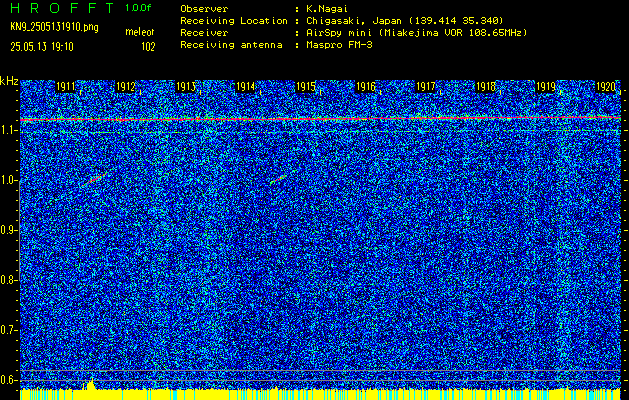Screen dimensions: 629x400
Task: Click the 1920 time marker
Action: point(606,87)
